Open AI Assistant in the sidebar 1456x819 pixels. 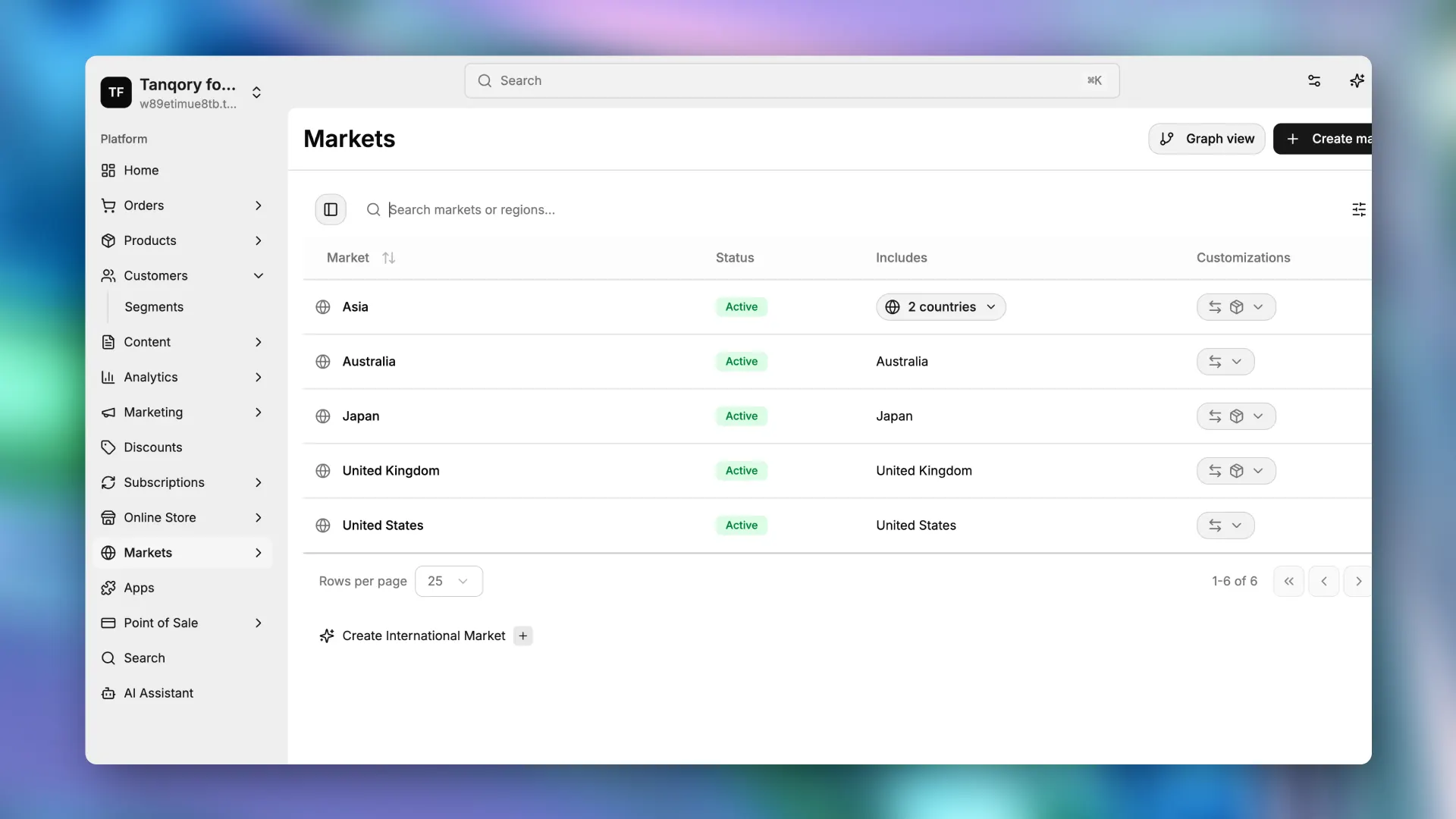tap(183, 693)
